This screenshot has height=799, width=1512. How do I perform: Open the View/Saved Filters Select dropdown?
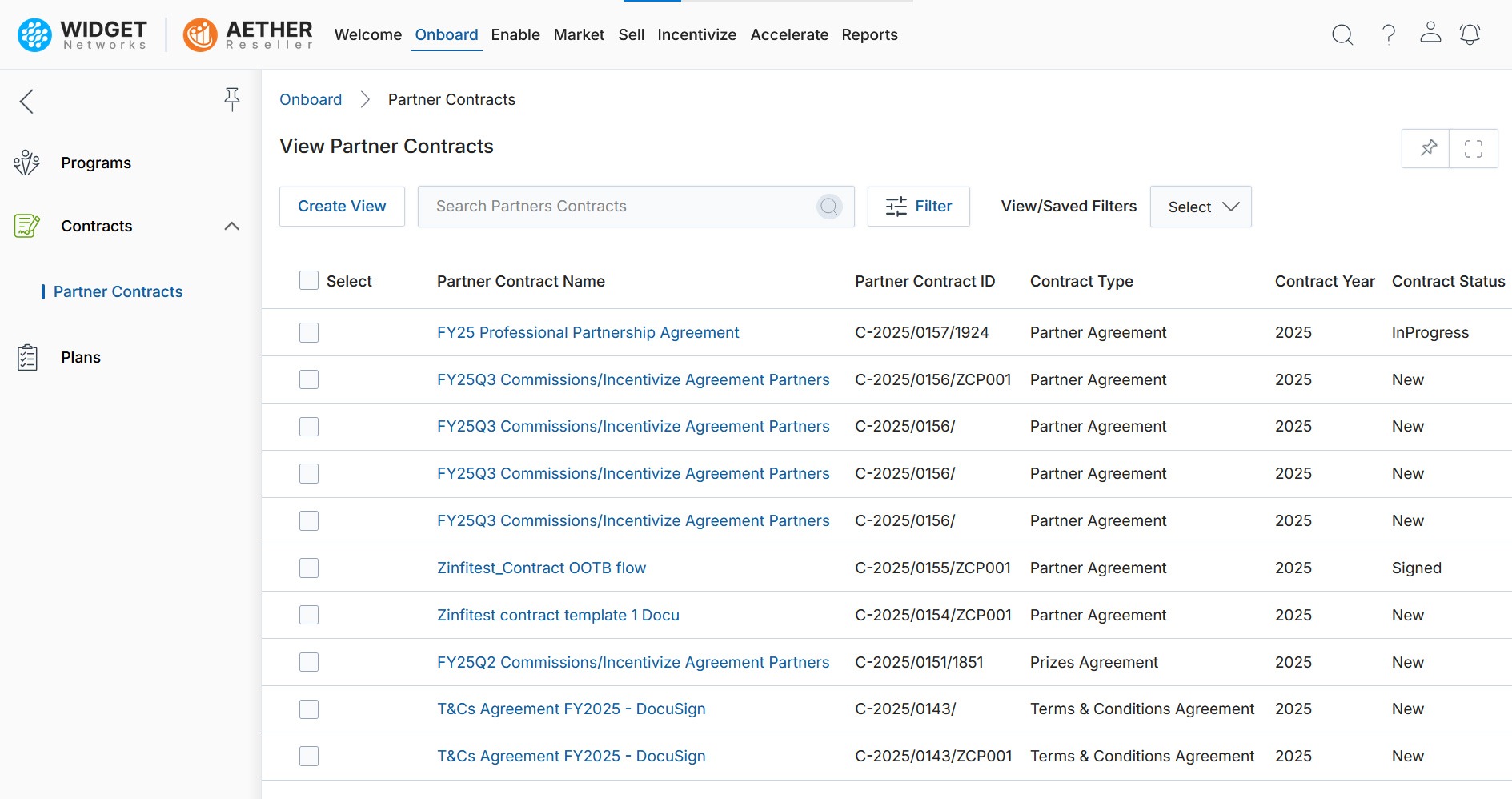tap(1201, 207)
